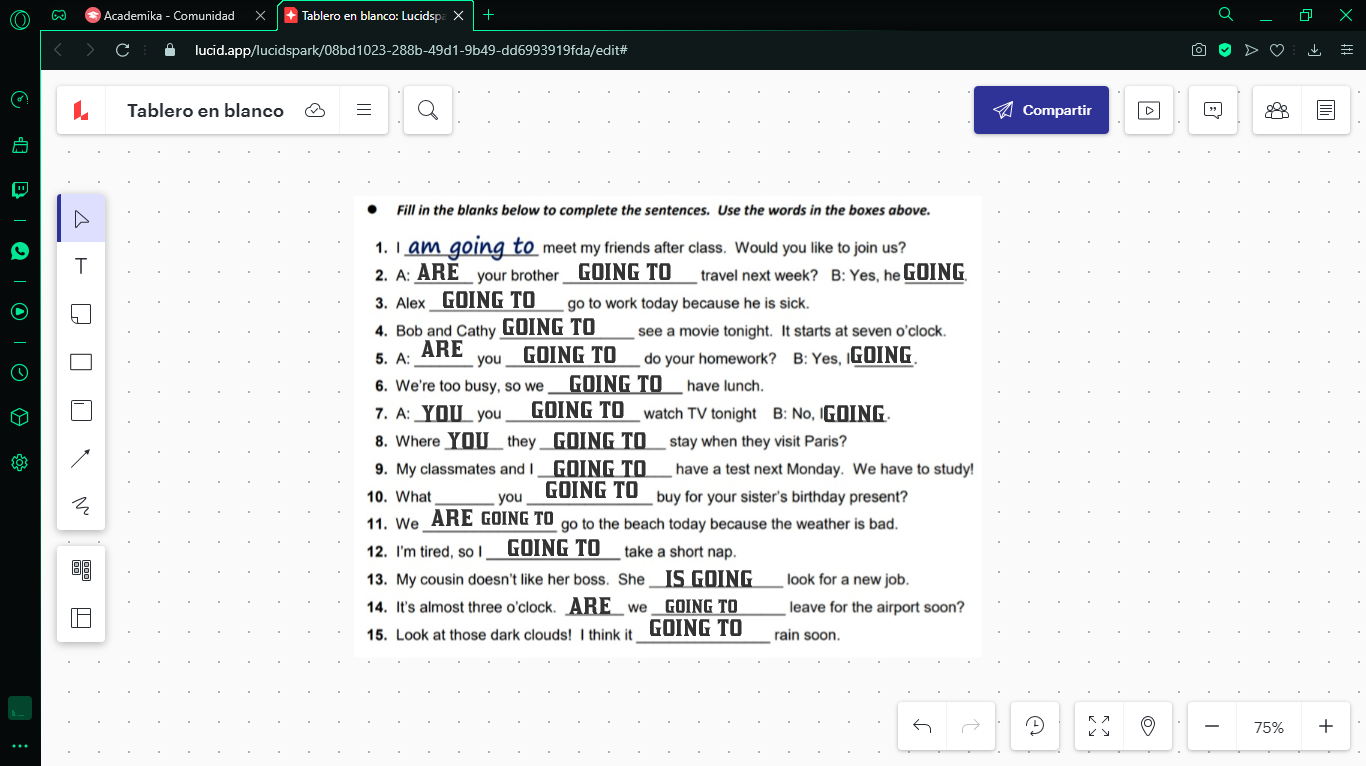
Task: Close the Academika - Comunidad tab
Action: pos(260,15)
